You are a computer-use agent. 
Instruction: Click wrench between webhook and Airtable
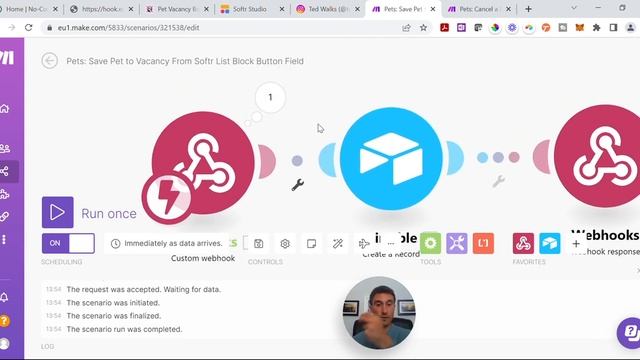[x=298, y=184]
